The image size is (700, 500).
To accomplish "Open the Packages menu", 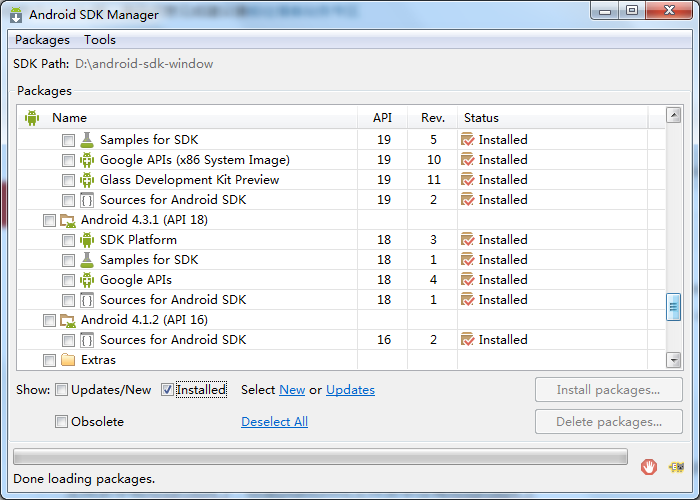I will (42, 40).
